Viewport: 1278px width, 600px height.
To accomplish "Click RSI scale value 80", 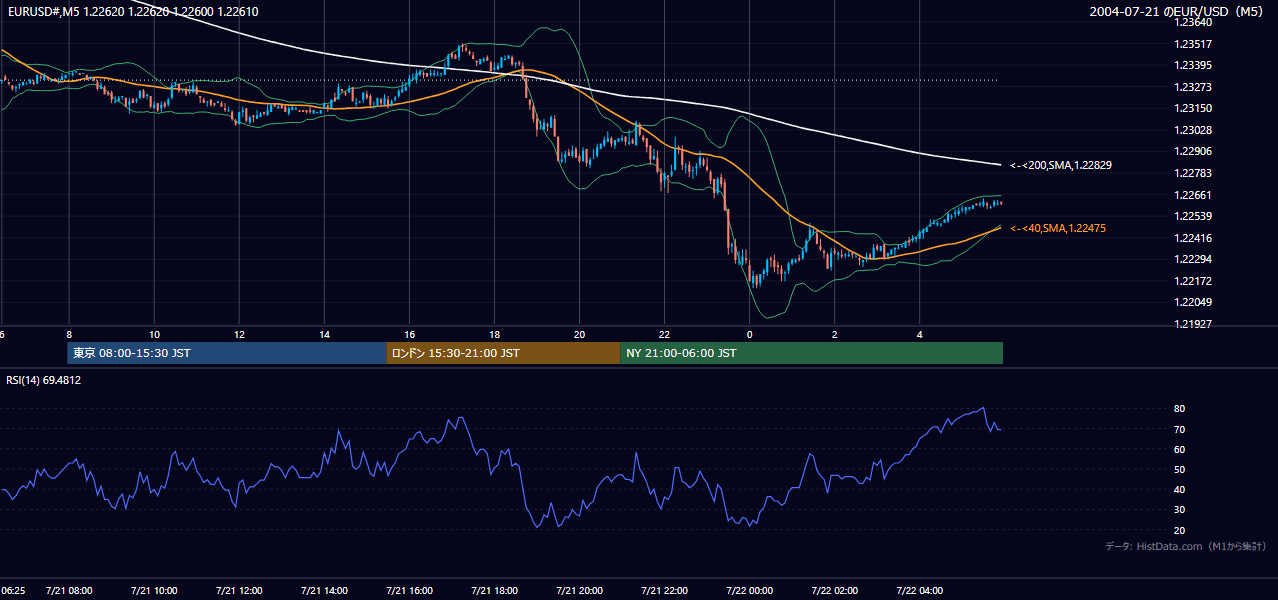I will pos(1180,409).
